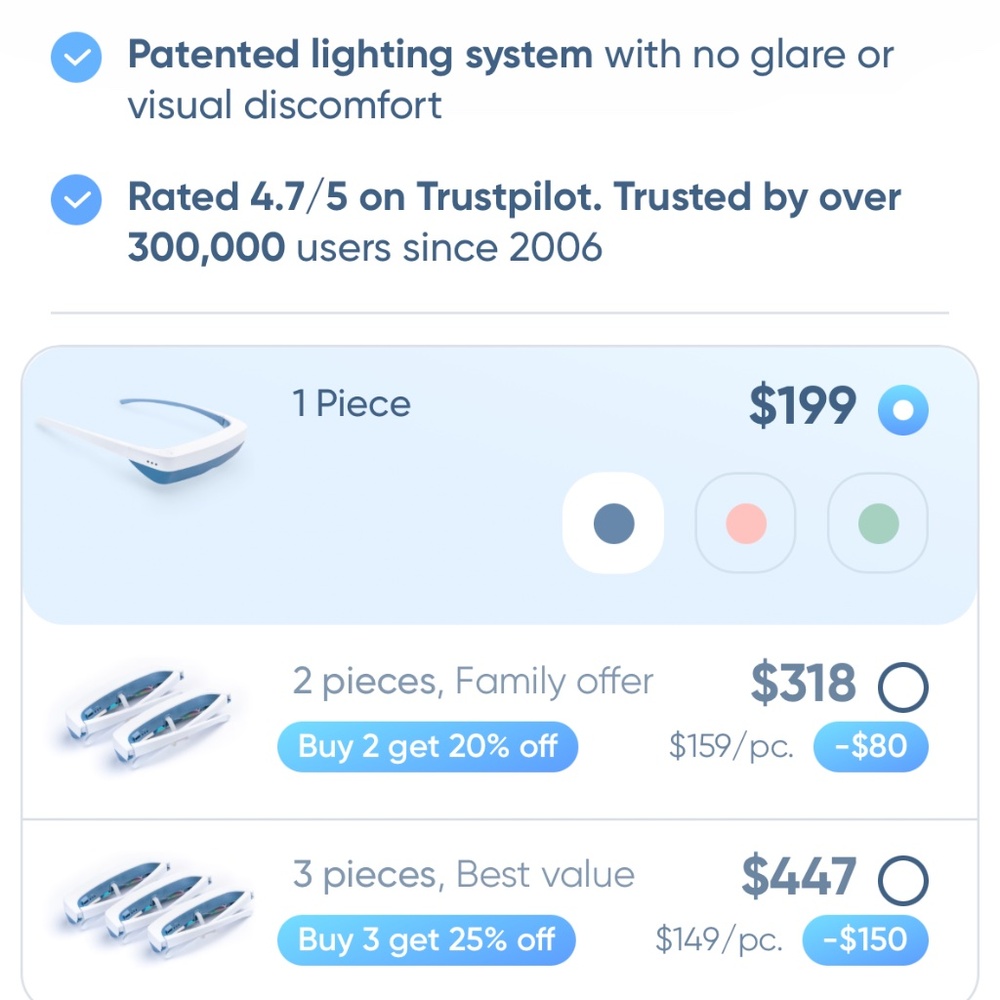
Task: Click the $149 per piece price text
Action: click(722, 940)
